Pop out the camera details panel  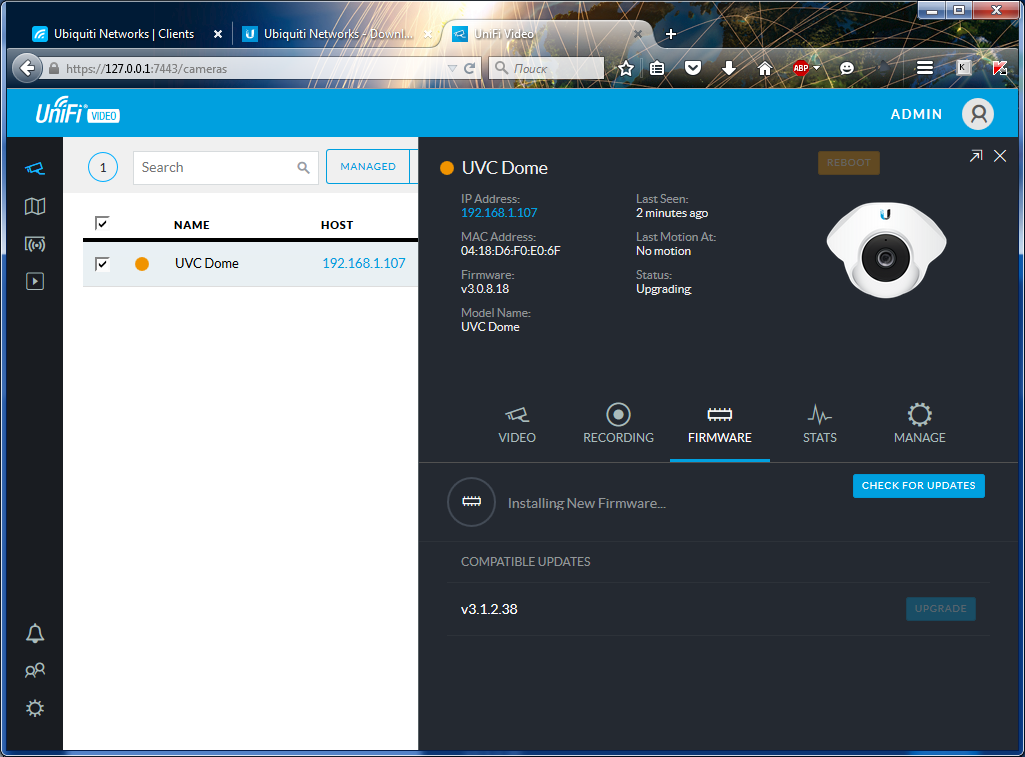click(976, 156)
